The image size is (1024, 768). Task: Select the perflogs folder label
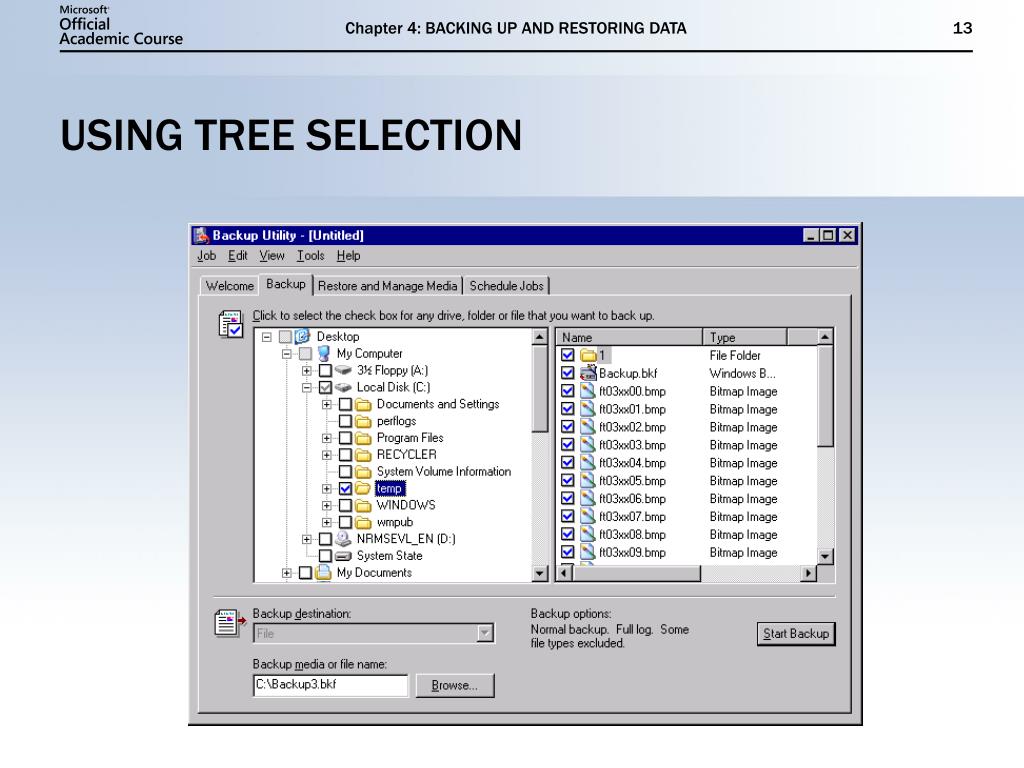coord(396,421)
